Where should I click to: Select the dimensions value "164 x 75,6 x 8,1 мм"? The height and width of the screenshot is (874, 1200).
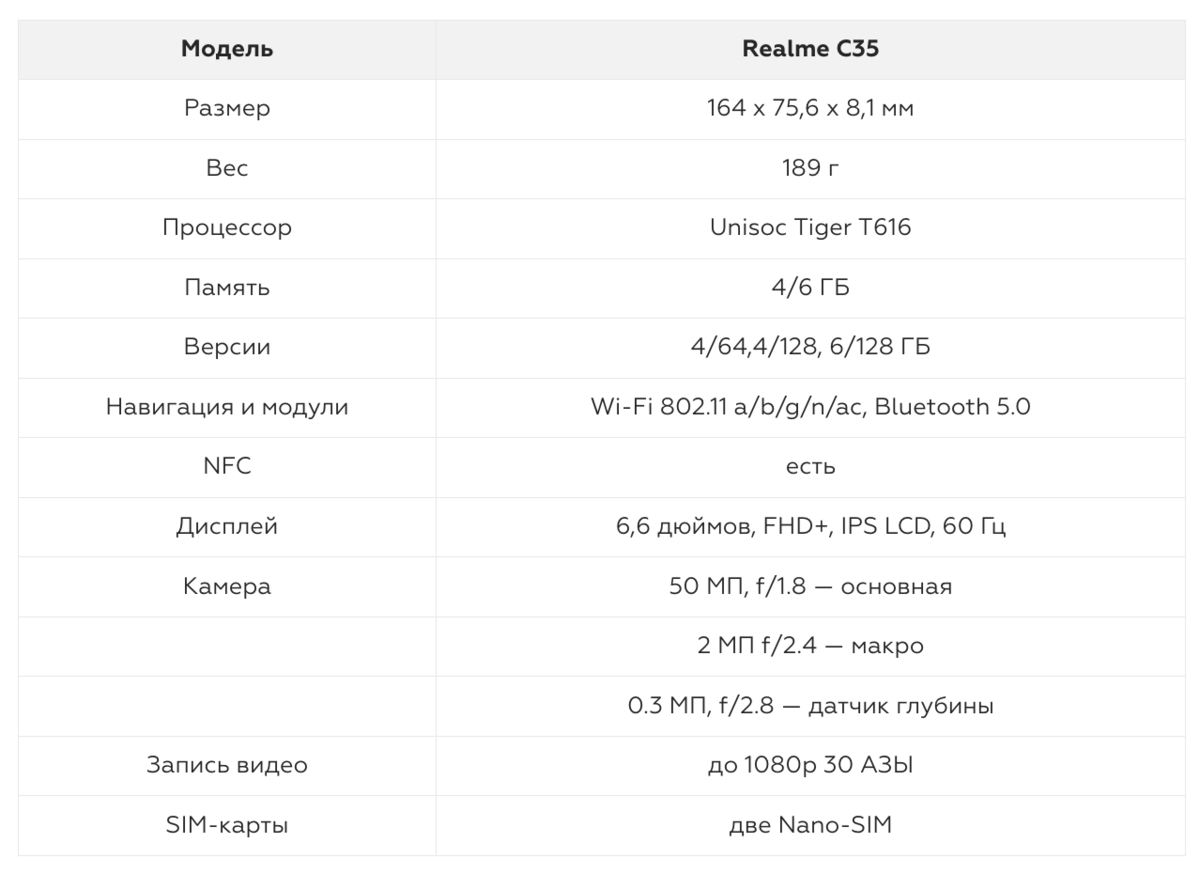coord(810,109)
